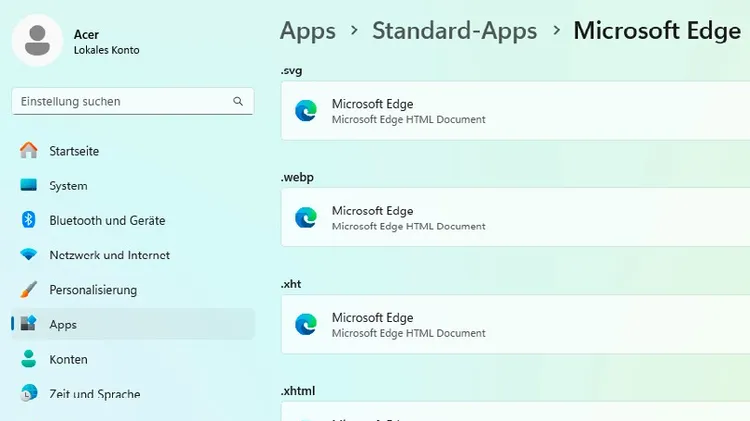Click the Bluetooth icon in the sidebar
Image resolution: width=750 pixels, height=421 pixels.
pos(29,220)
